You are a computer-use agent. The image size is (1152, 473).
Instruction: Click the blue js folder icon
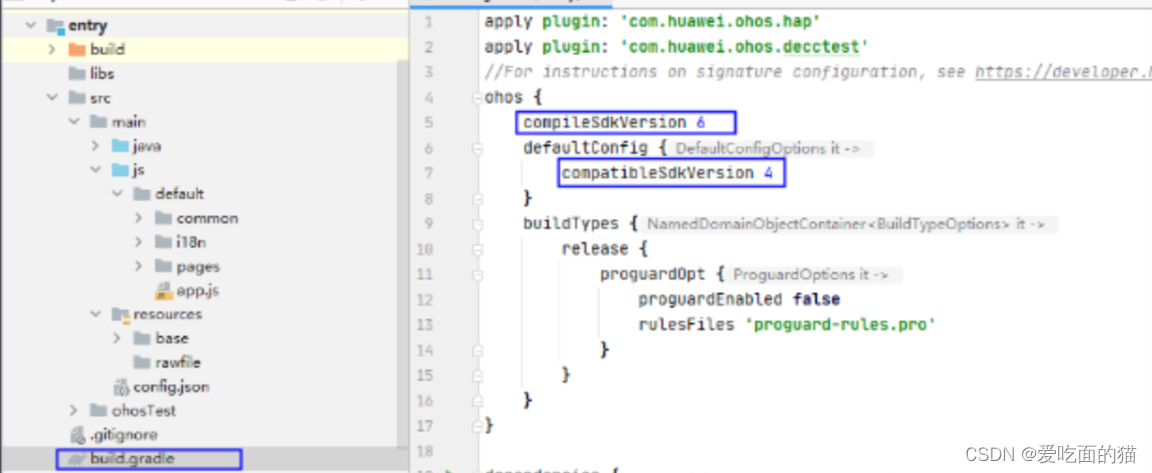120,170
